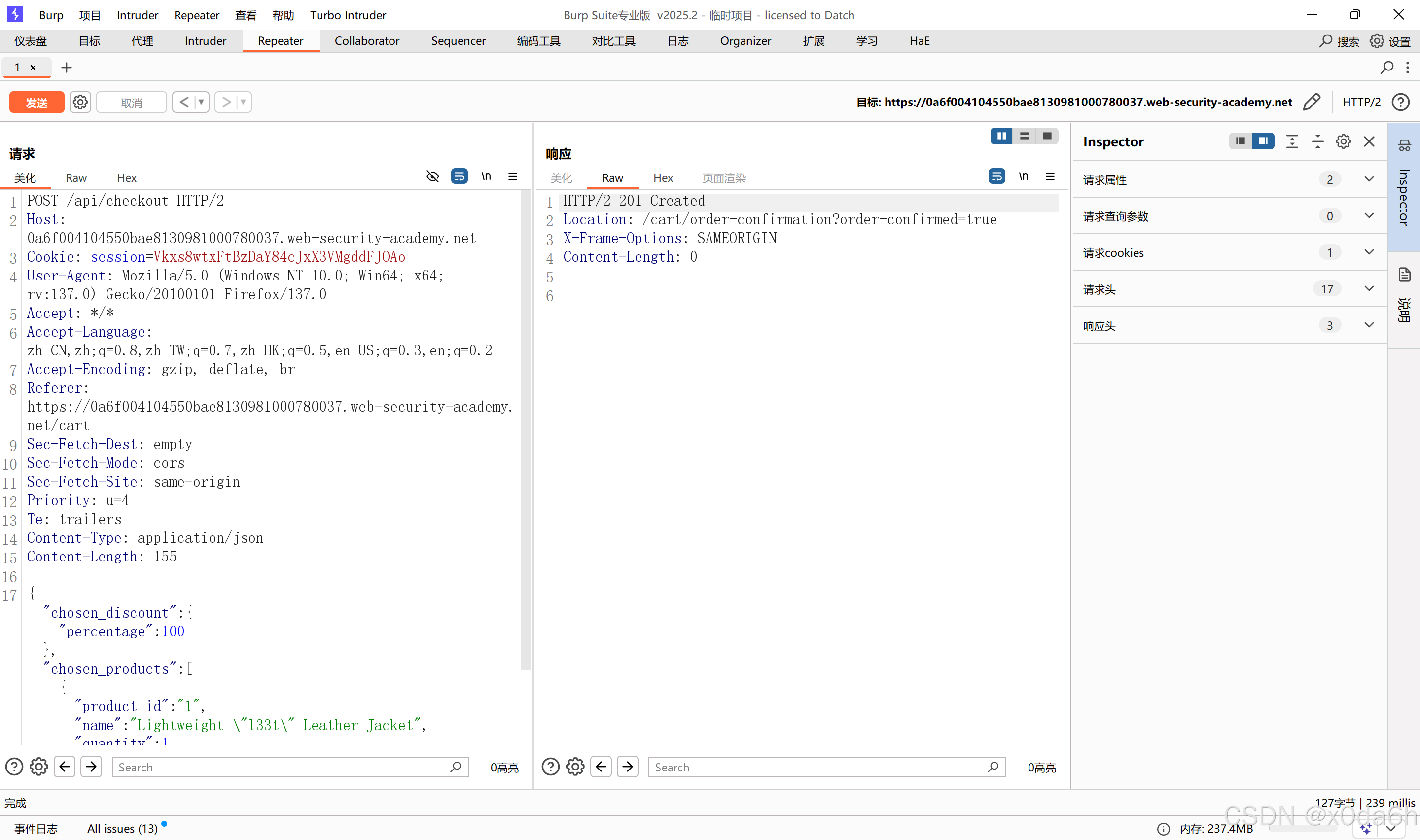Click expand all sections icon in Inspector
This screenshot has width=1420, height=840.
[1292, 141]
